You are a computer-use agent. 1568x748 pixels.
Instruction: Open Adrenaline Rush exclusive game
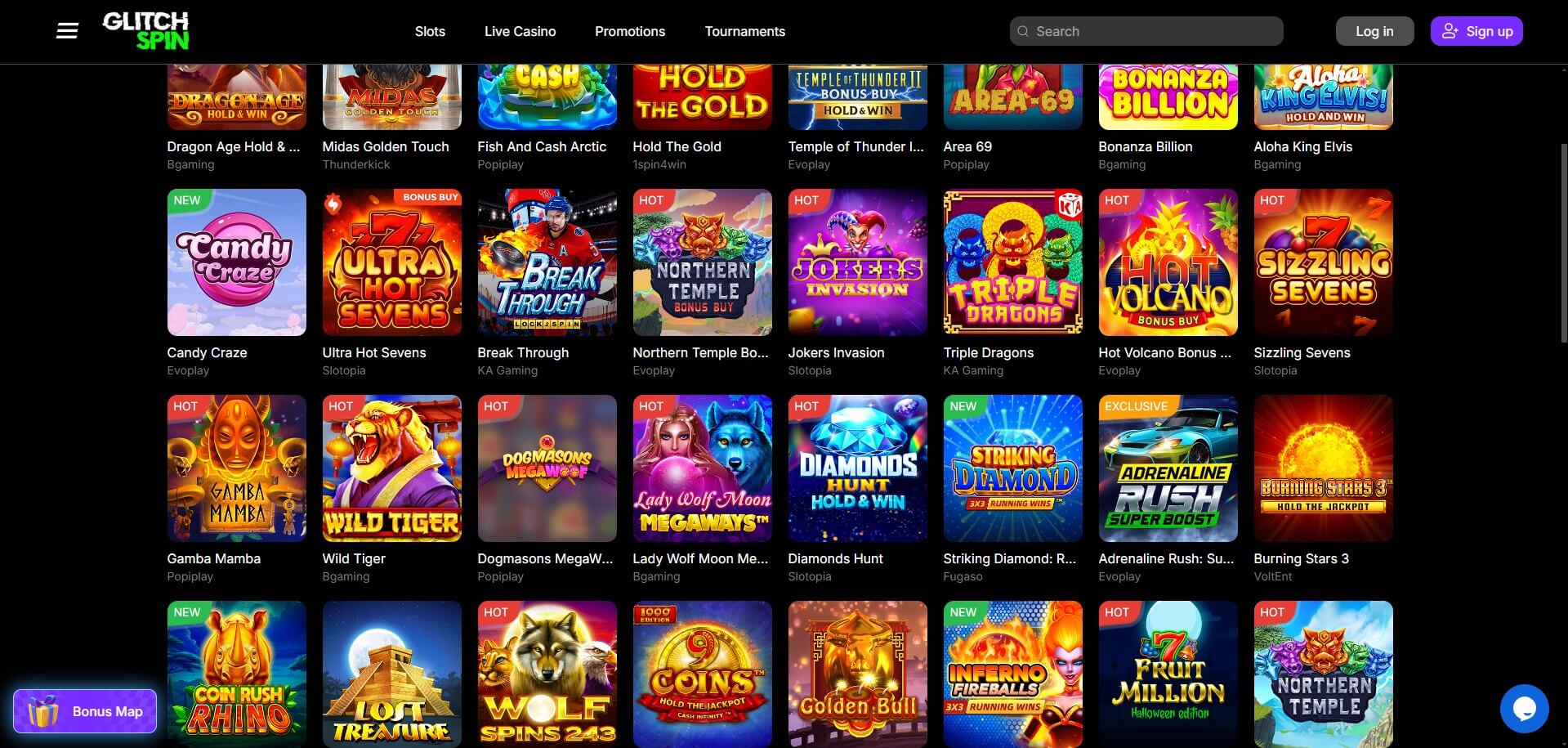[1168, 468]
